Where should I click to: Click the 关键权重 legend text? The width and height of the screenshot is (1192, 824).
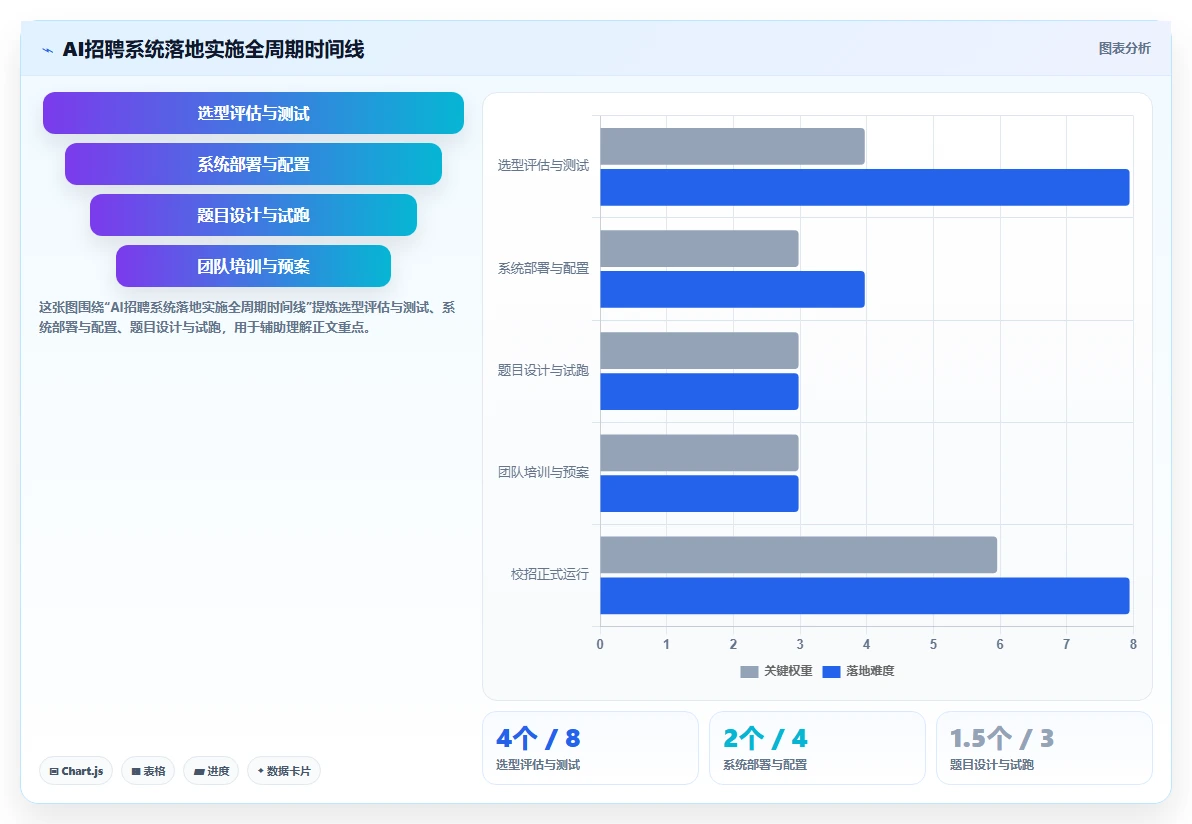(788, 671)
